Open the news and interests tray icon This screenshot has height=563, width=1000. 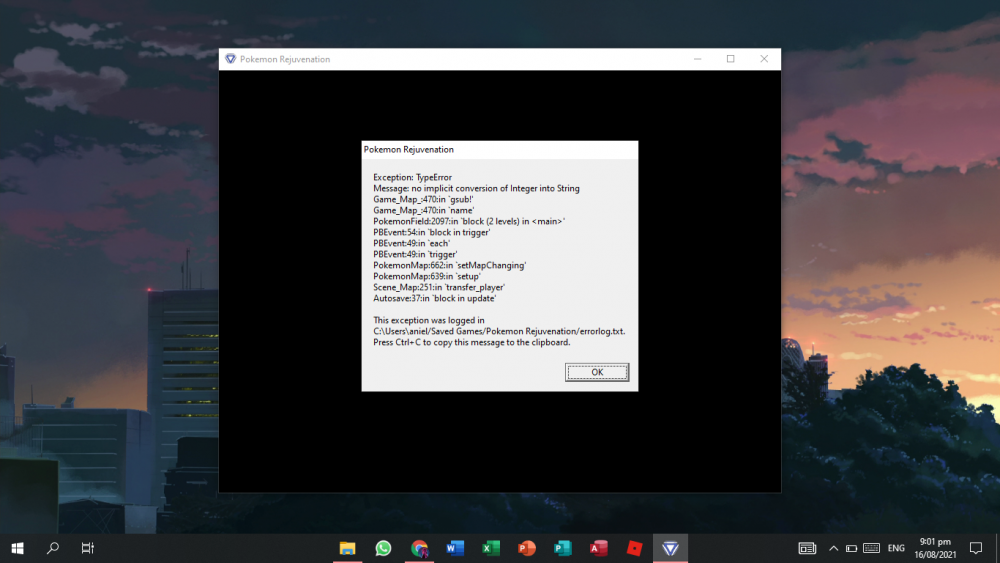807,548
